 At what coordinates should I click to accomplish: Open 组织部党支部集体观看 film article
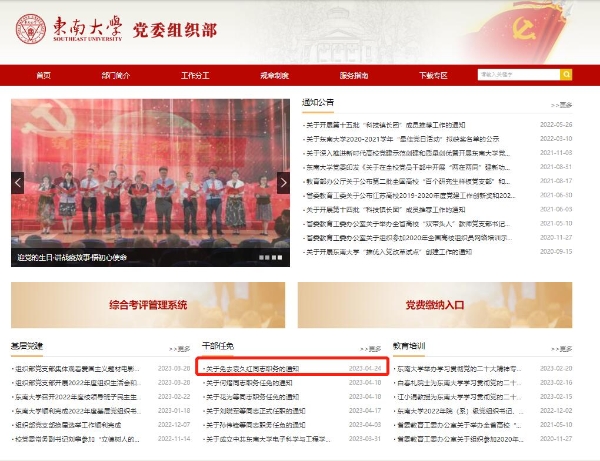coord(77,369)
